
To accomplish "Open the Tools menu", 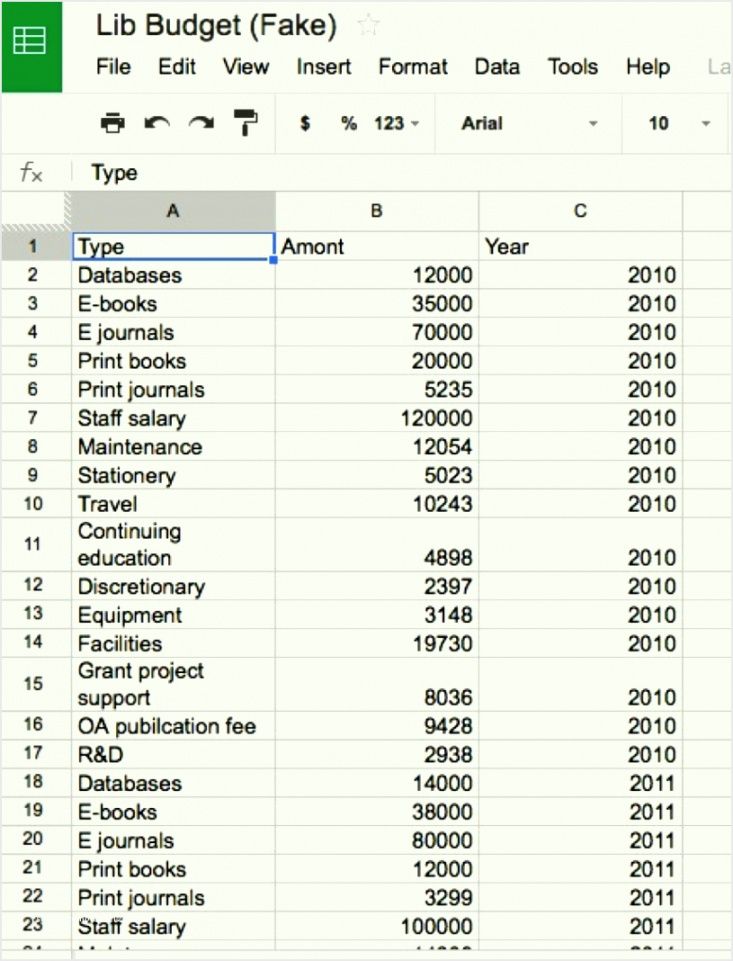I will click(573, 67).
